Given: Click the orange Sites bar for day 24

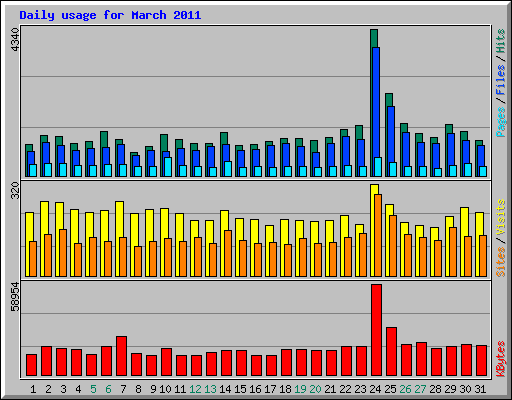Looking at the screenshot, I should click(x=378, y=235).
